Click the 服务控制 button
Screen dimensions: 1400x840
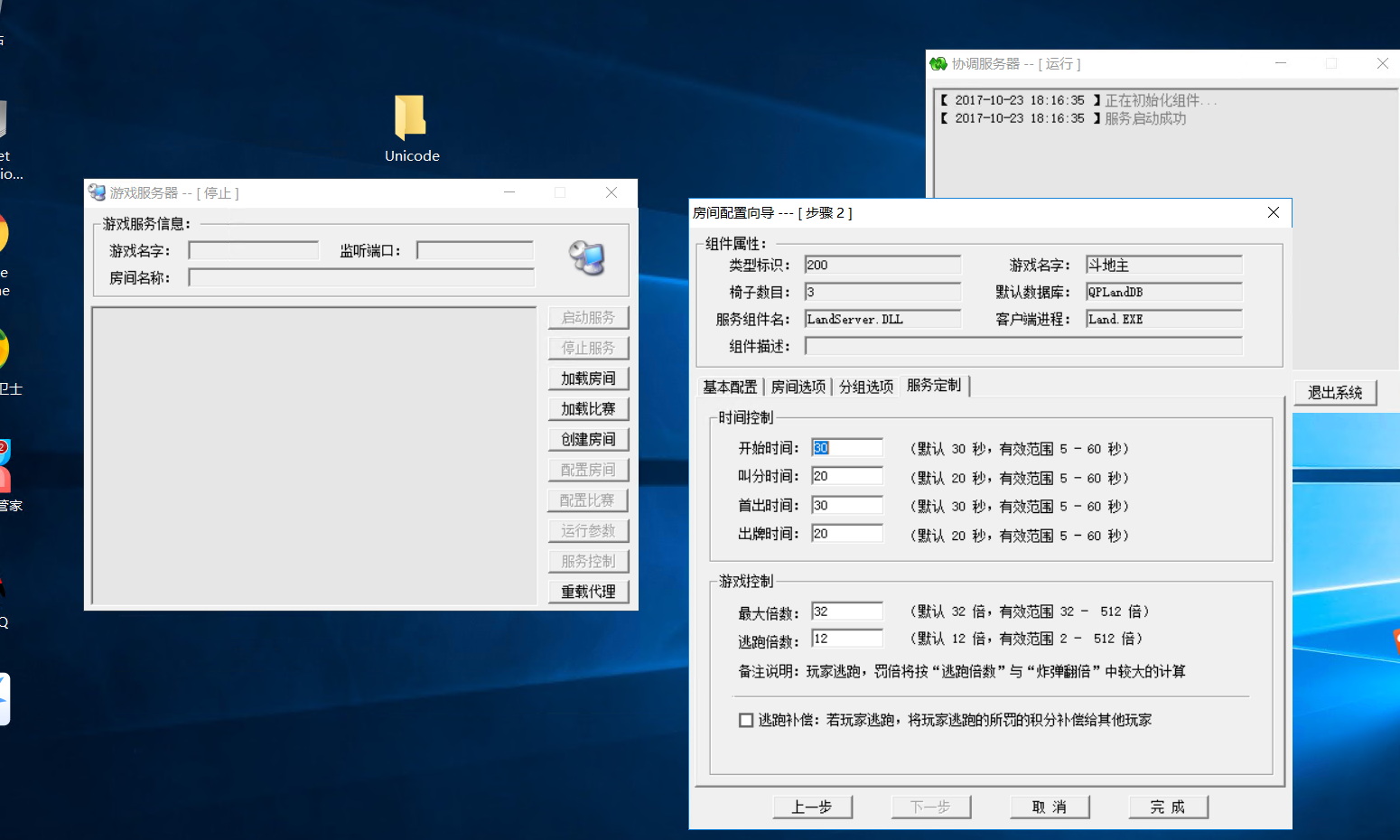[588, 561]
